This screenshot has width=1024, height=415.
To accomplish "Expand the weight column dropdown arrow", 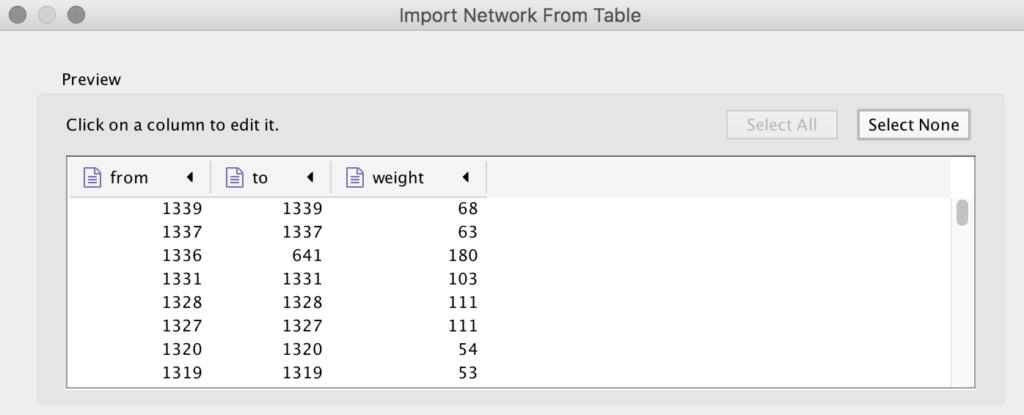I will point(466,177).
